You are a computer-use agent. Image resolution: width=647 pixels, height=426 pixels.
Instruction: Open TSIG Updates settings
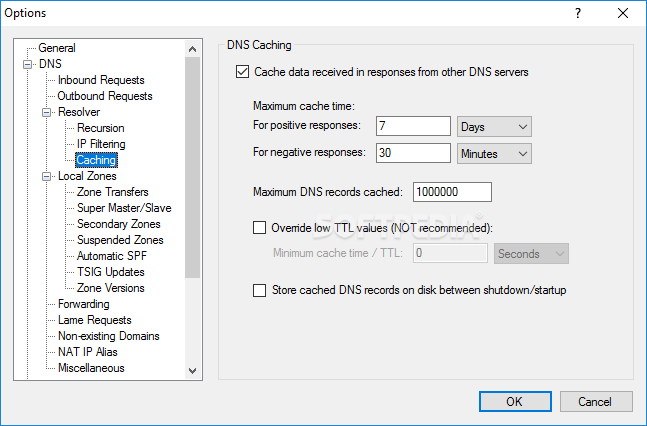111,272
